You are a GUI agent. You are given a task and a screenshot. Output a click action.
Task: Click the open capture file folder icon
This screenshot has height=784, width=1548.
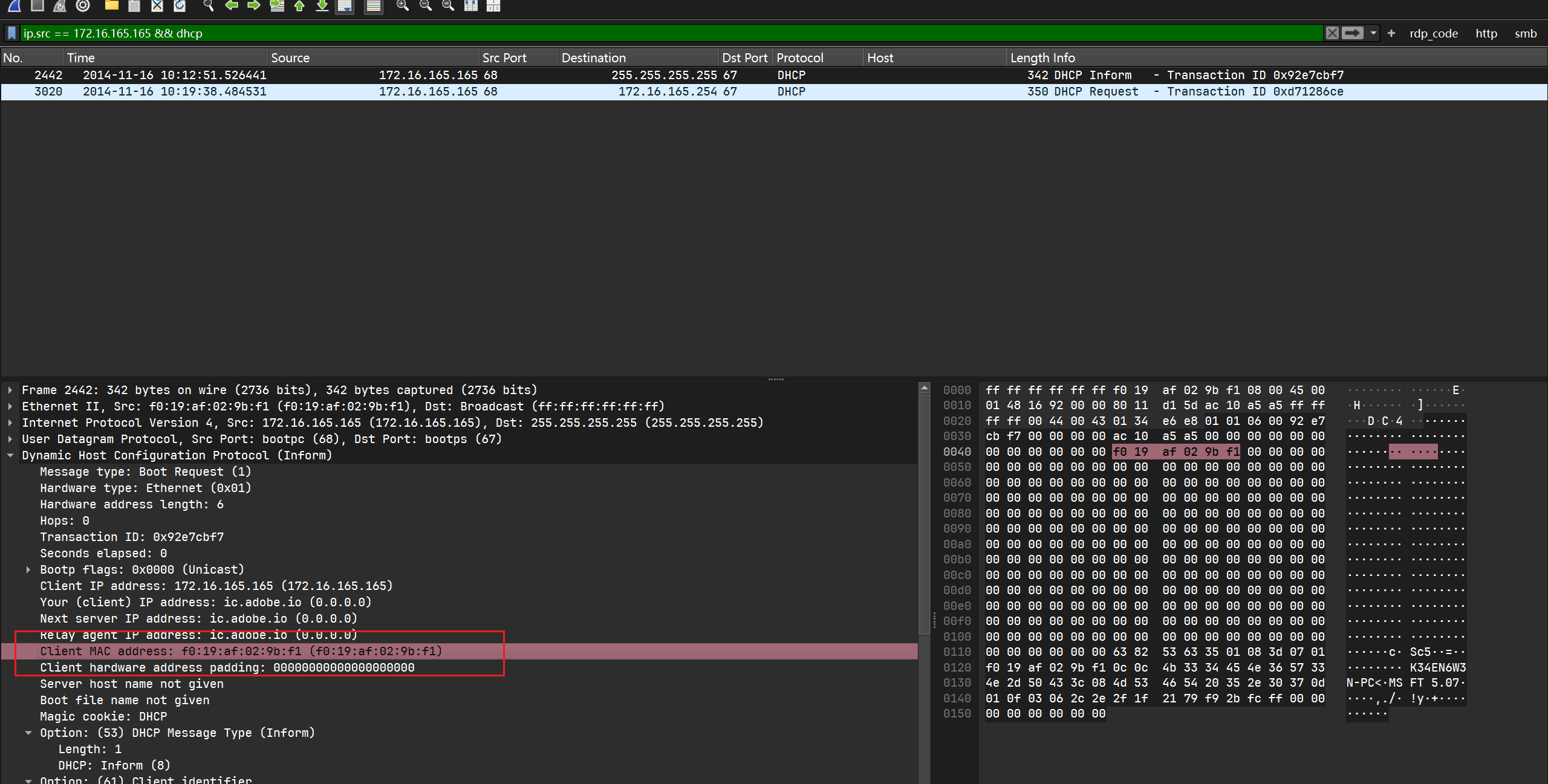pos(111,6)
